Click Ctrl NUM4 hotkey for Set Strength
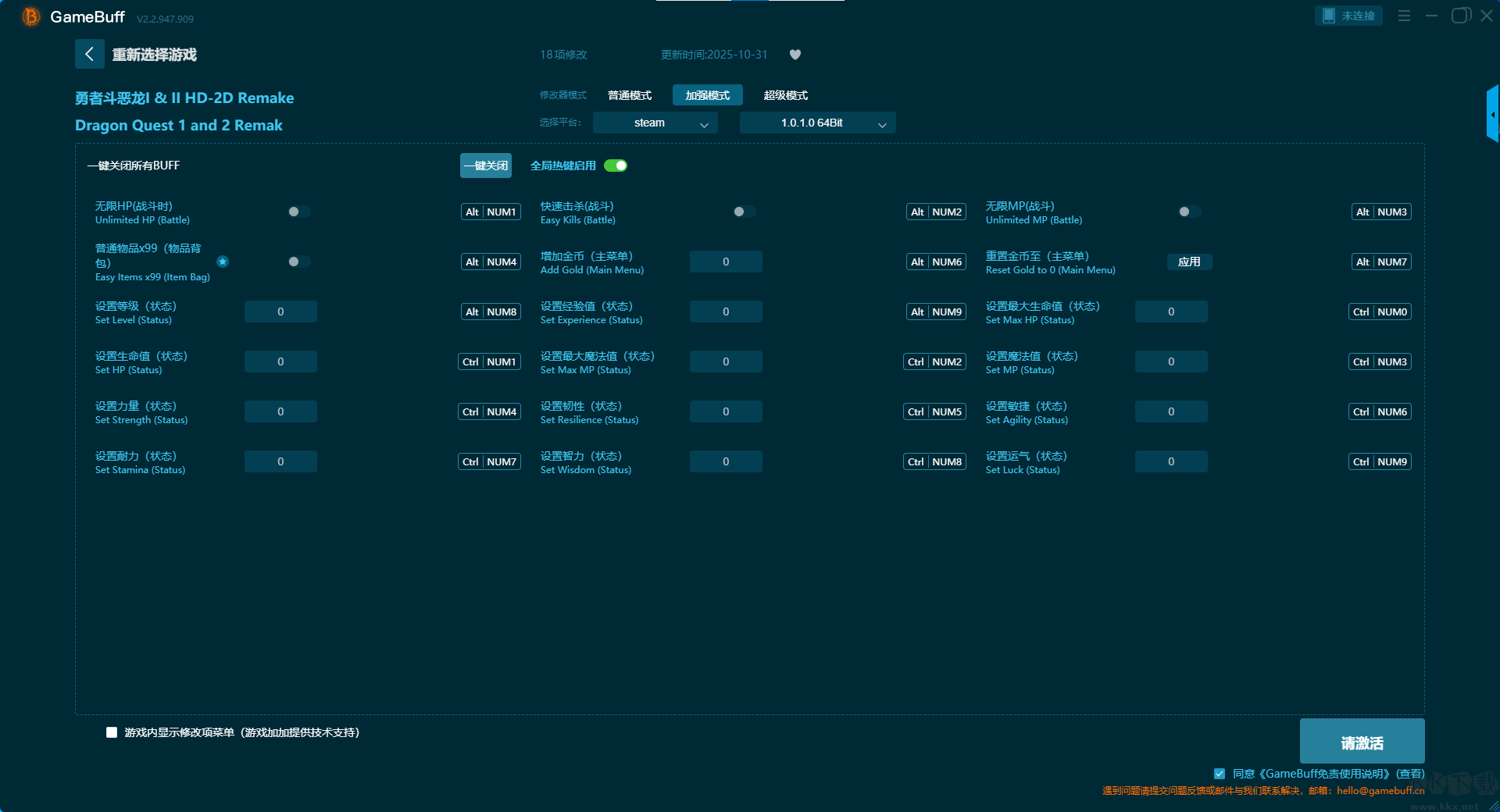 (489, 411)
